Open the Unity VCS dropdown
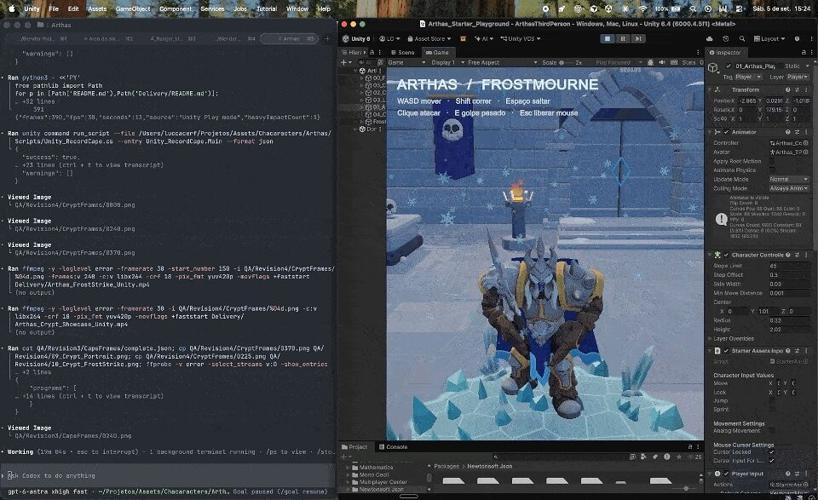 coord(520,39)
